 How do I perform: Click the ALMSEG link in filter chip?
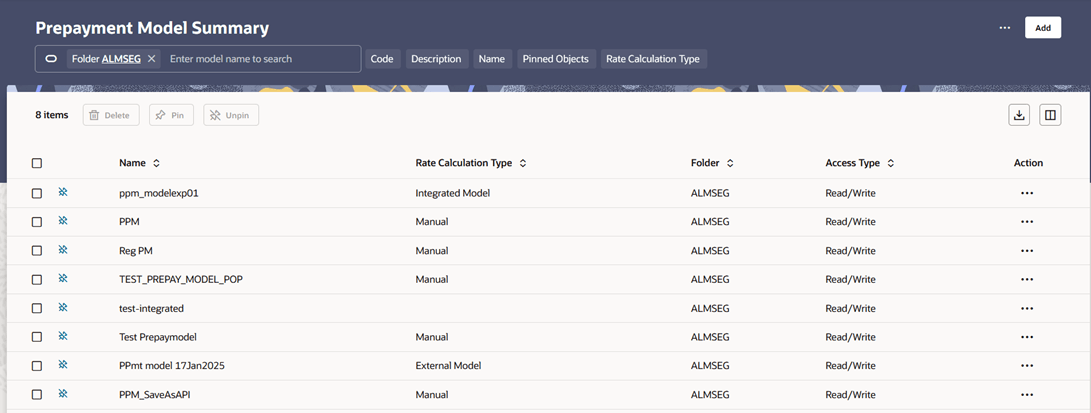(121, 59)
